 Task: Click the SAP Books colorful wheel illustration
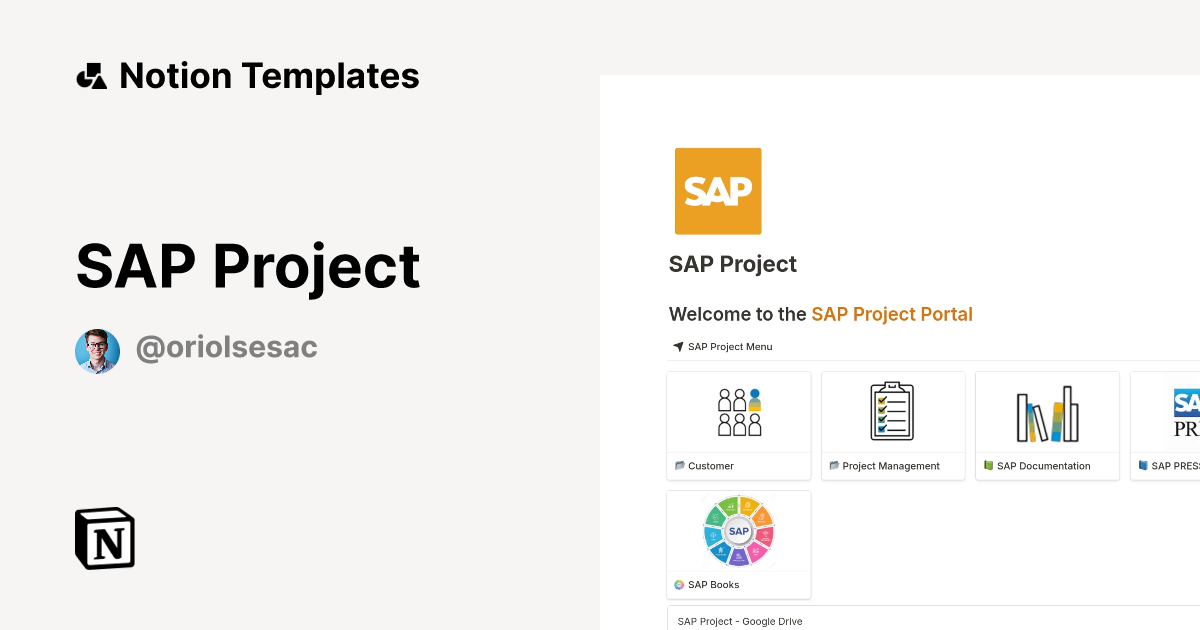coord(738,530)
